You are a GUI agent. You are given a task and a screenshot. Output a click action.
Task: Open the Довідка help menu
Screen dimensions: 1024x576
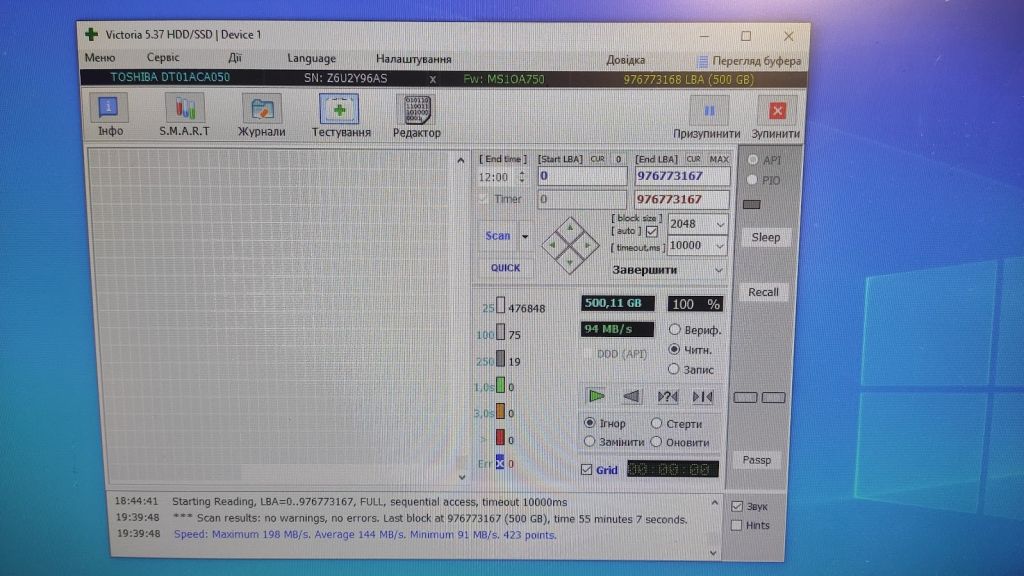(x=625, y=60)
